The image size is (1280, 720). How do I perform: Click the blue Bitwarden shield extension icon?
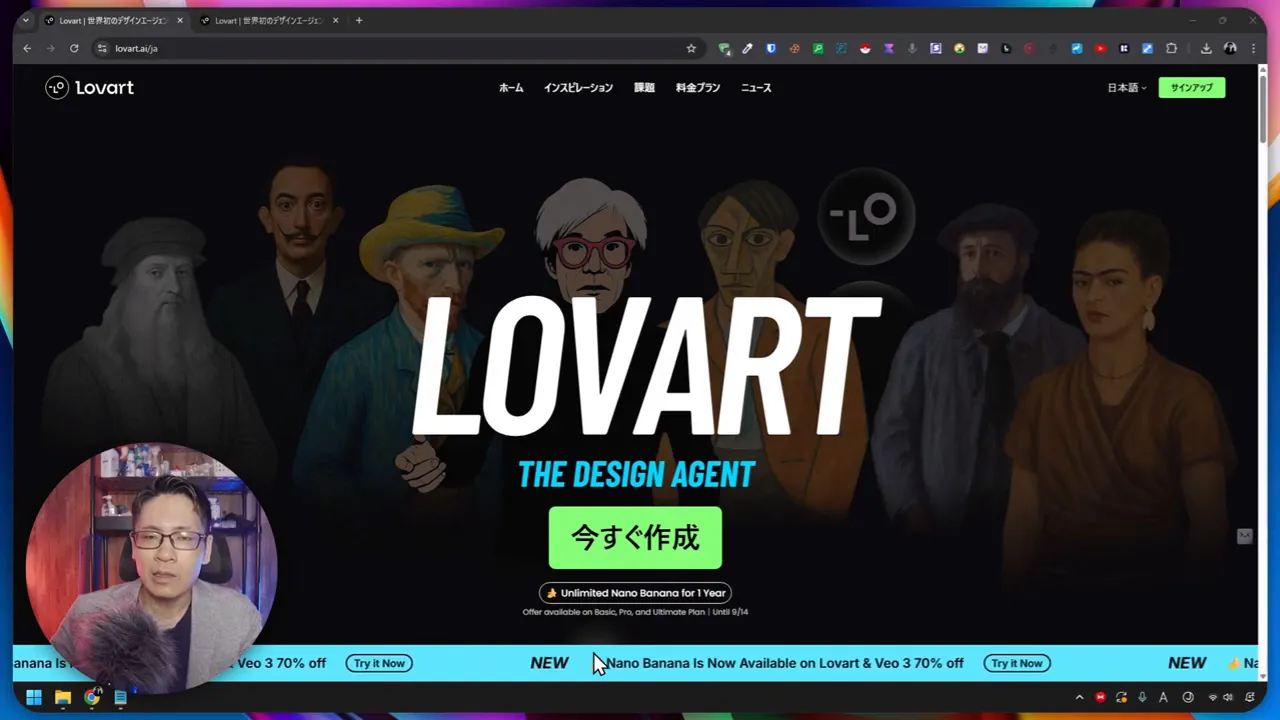(x=771, y=48)
